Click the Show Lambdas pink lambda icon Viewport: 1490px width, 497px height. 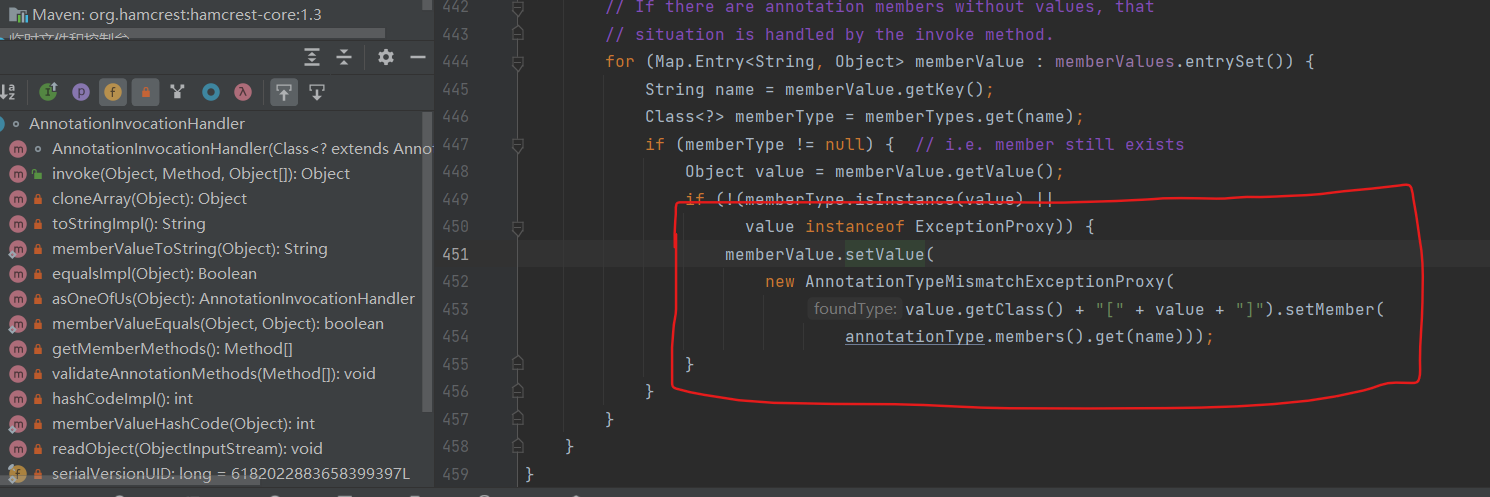pyautogui.click(x=242, y=92)
